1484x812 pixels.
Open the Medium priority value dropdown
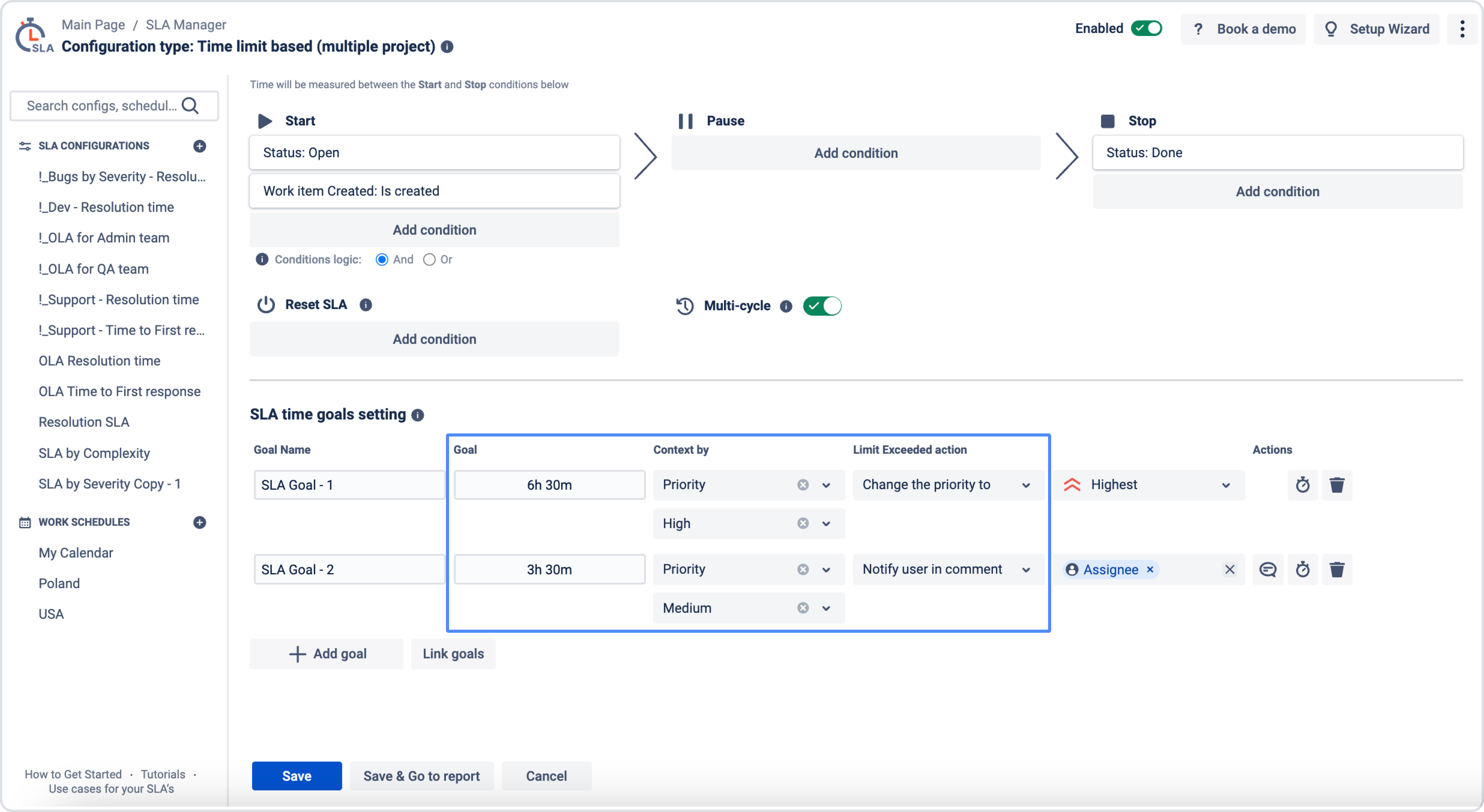(826, 608)
